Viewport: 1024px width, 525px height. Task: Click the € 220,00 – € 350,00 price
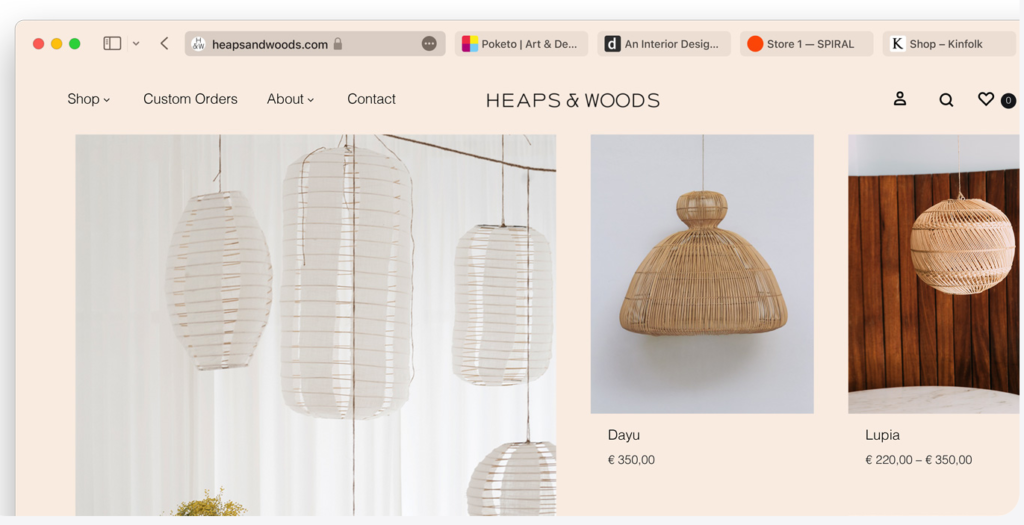pos(918,460)
